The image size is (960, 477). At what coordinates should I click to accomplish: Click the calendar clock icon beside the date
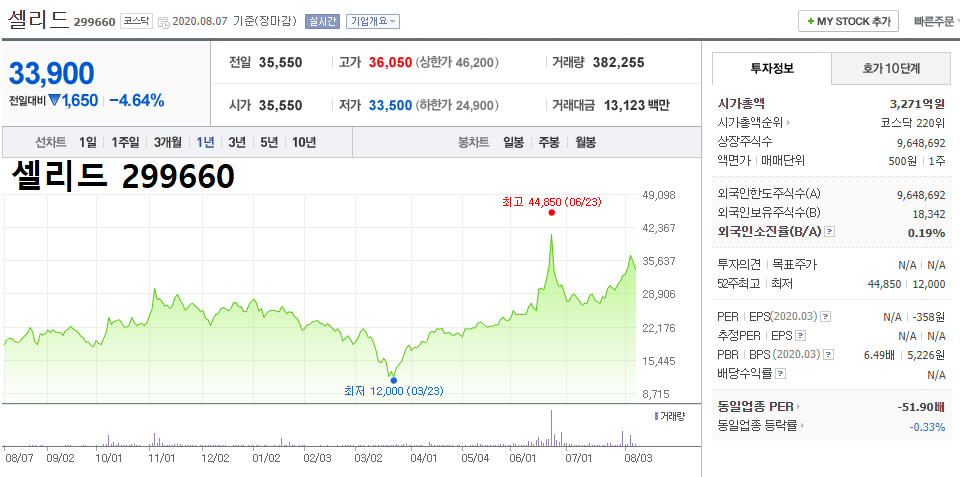tap(164, 22)
